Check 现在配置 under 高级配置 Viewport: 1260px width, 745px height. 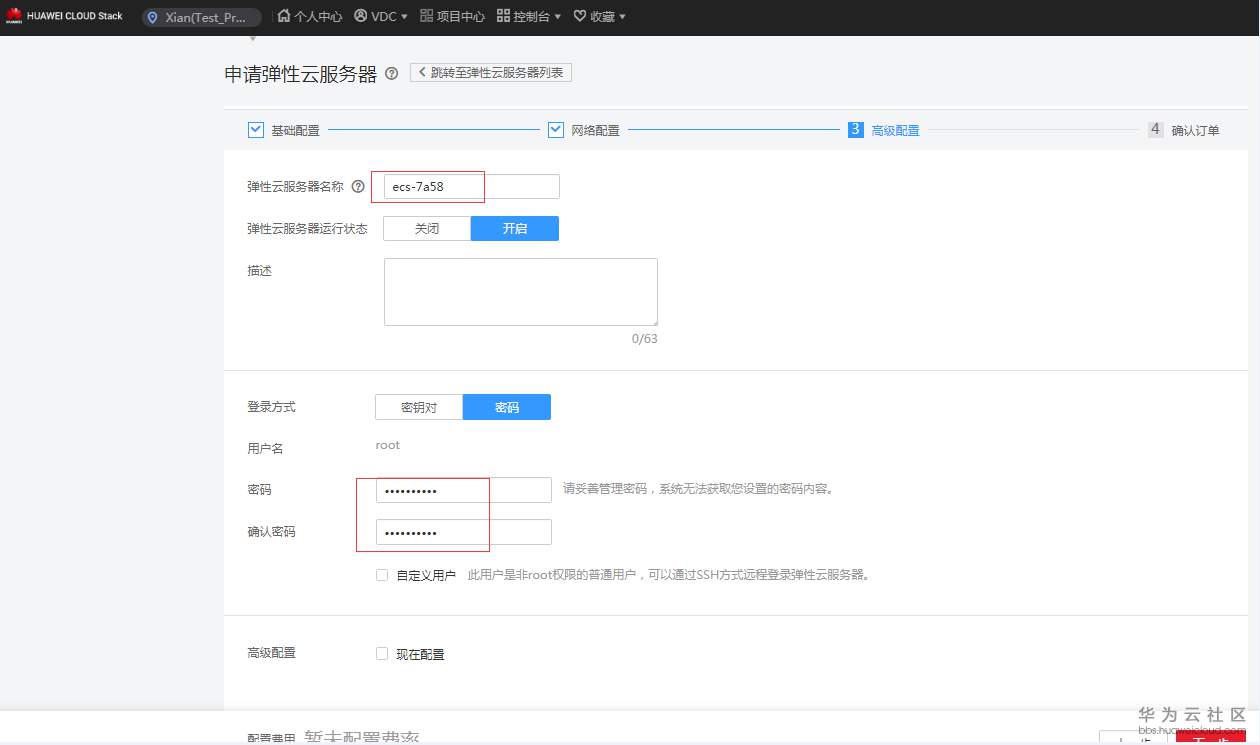coord(382,653)
